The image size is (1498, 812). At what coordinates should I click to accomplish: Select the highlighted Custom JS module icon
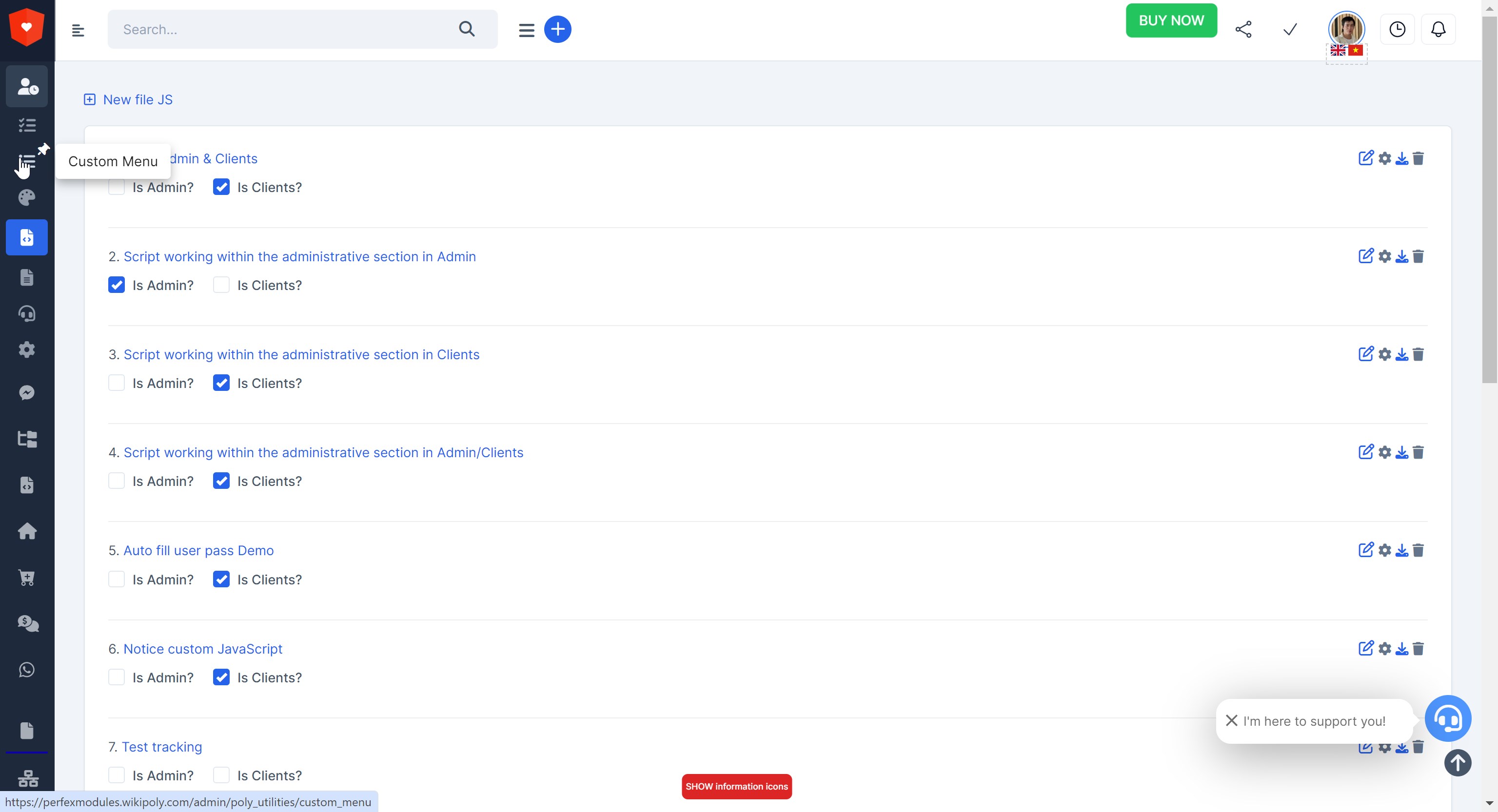(x=27, y=237)
